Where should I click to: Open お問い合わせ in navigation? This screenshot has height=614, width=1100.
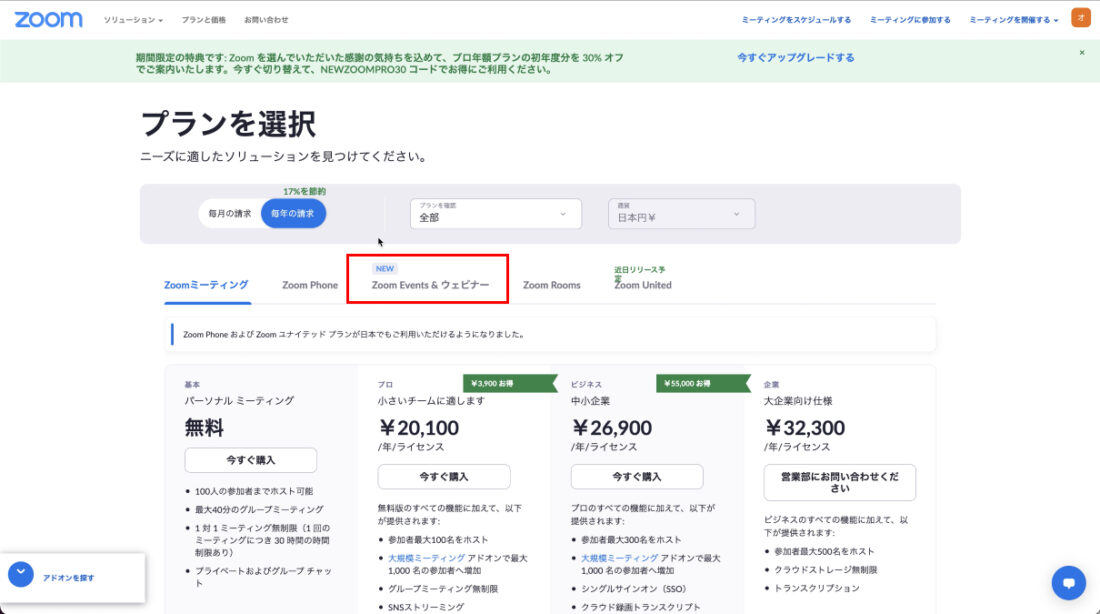266,20
